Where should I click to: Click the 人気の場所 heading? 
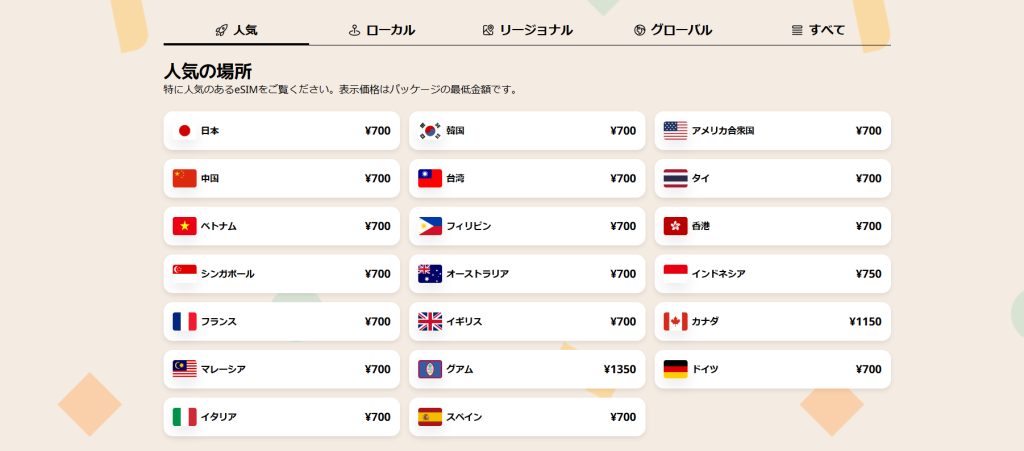[208, 71]
